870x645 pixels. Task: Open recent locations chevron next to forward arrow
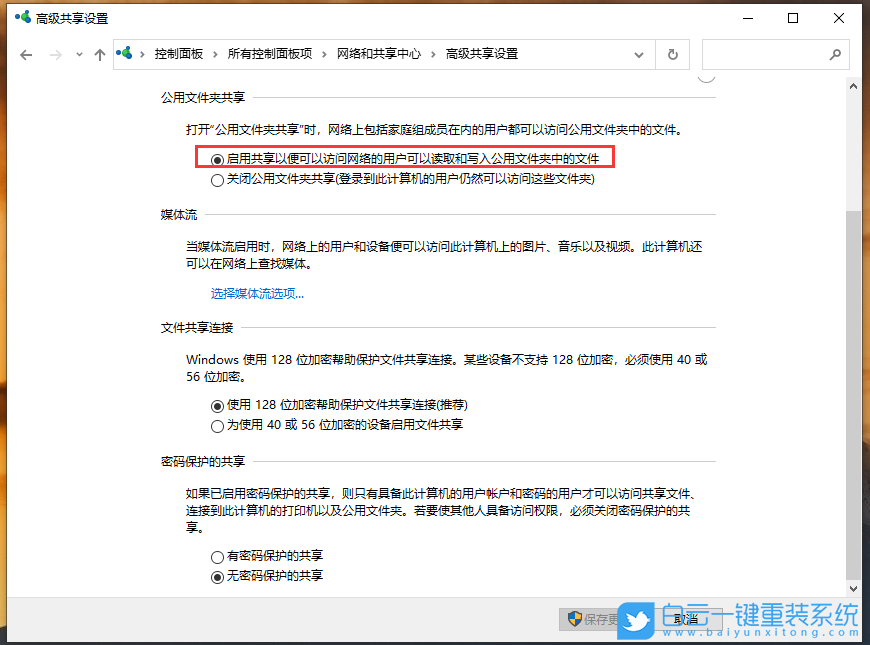pyautogui.click(x=78, y=54)
